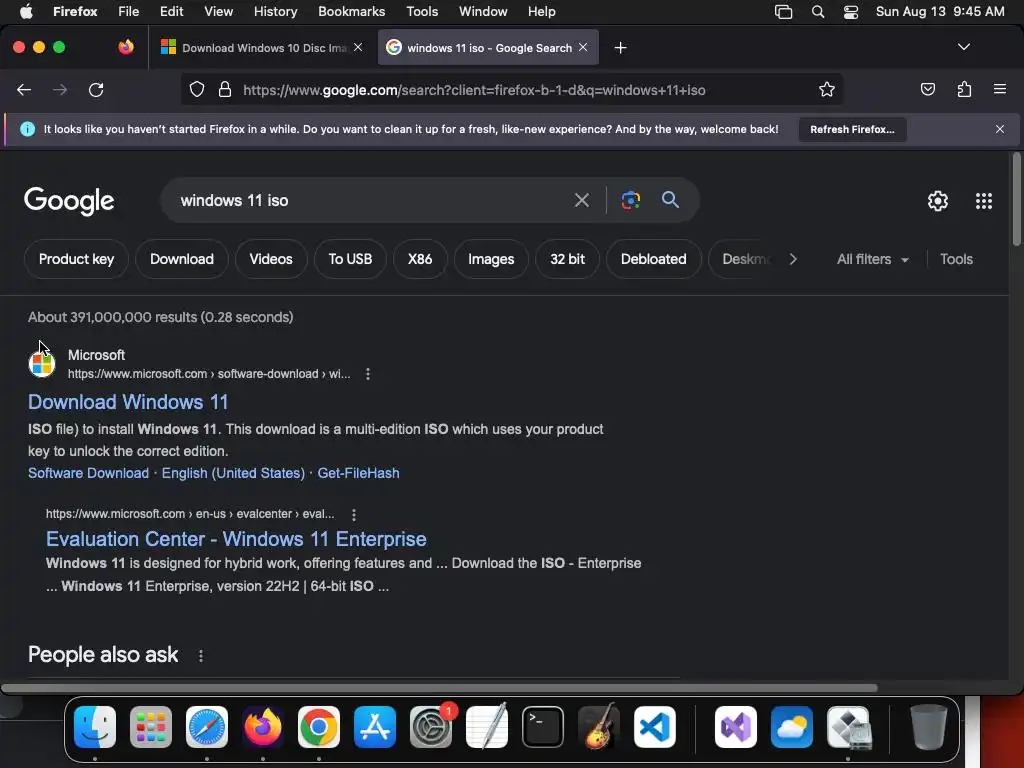The height and width of the screenshot is (768, 1024).
Task: Open the History menu
Action: [x=275, y=12]
